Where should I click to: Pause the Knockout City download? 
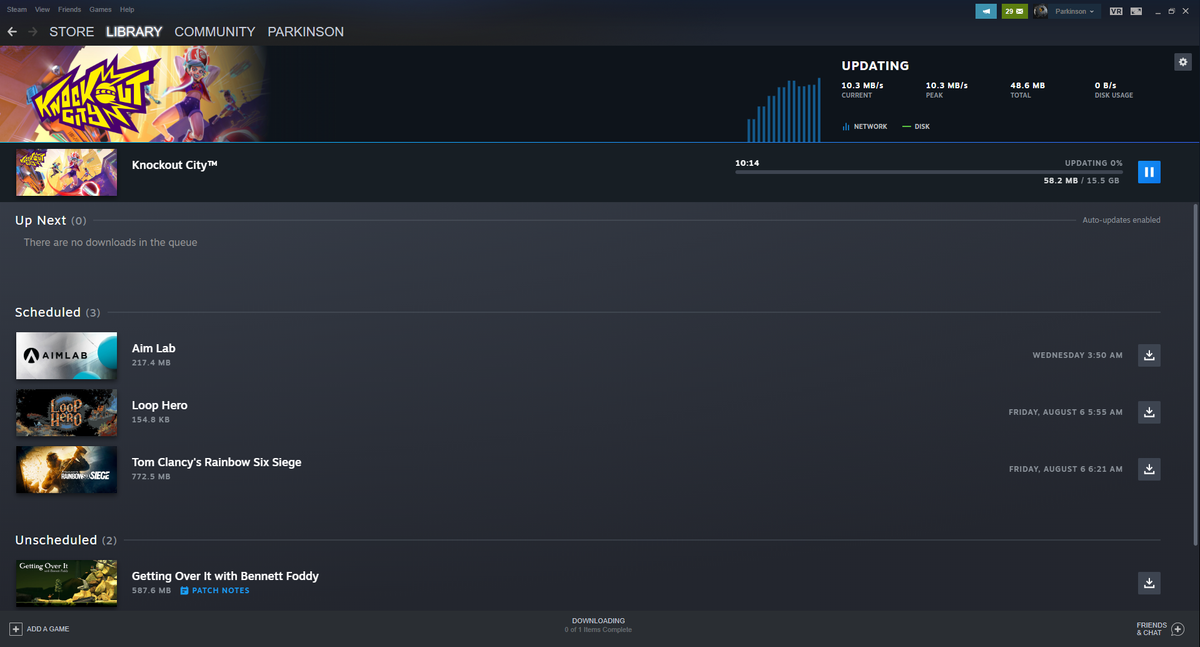pyautogui.click(x=1149, y=171)
